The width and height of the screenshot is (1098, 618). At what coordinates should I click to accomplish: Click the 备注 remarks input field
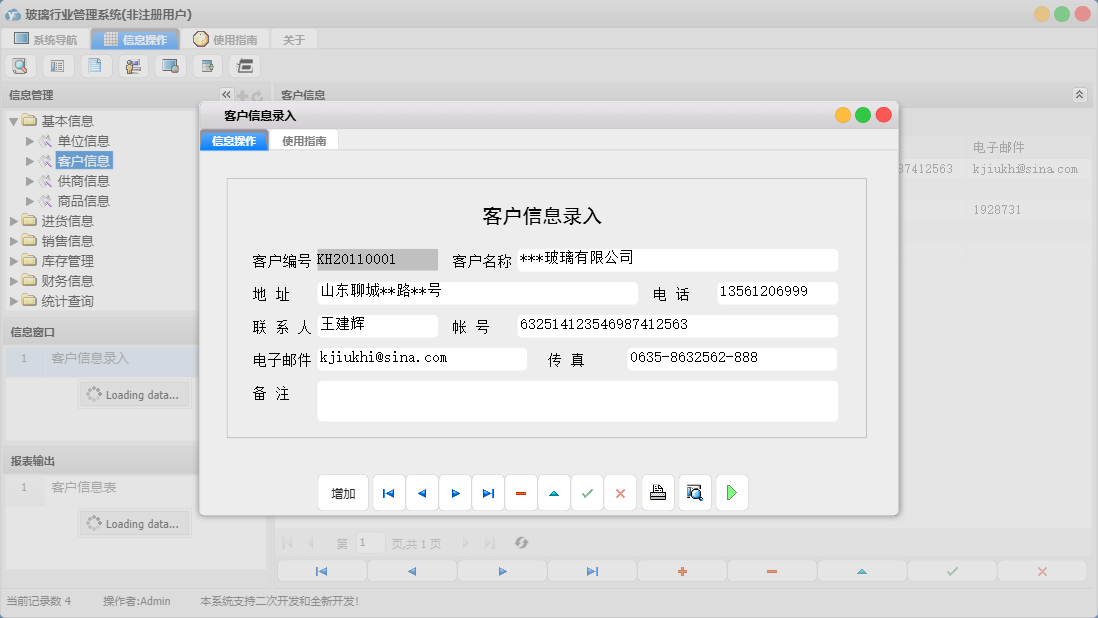pos(576,400)
